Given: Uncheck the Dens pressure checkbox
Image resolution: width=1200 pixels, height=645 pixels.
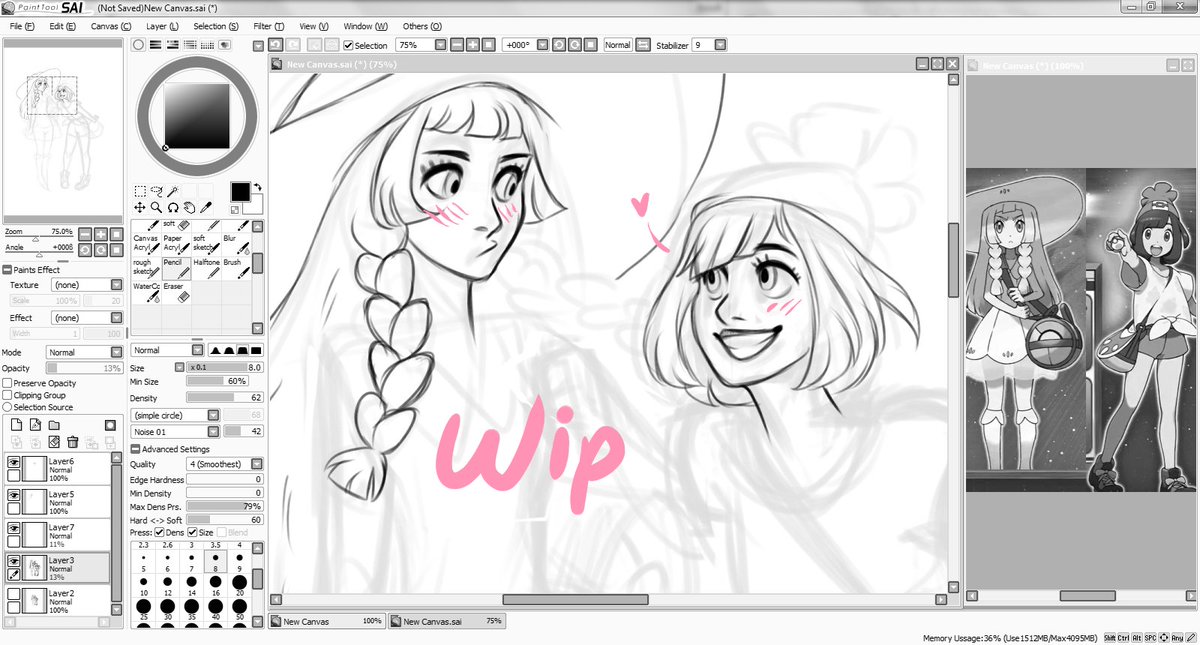Looking at the screenshot, I should click(160, 533).
